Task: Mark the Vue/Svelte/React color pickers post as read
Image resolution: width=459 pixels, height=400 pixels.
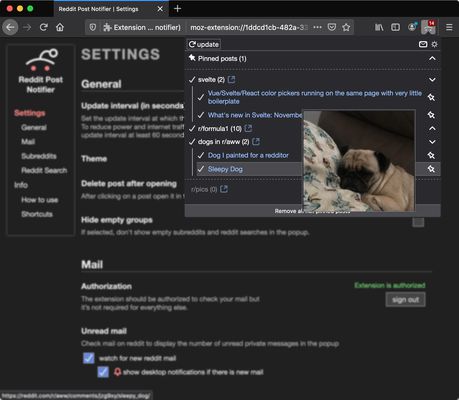Action: coord(201,97)
